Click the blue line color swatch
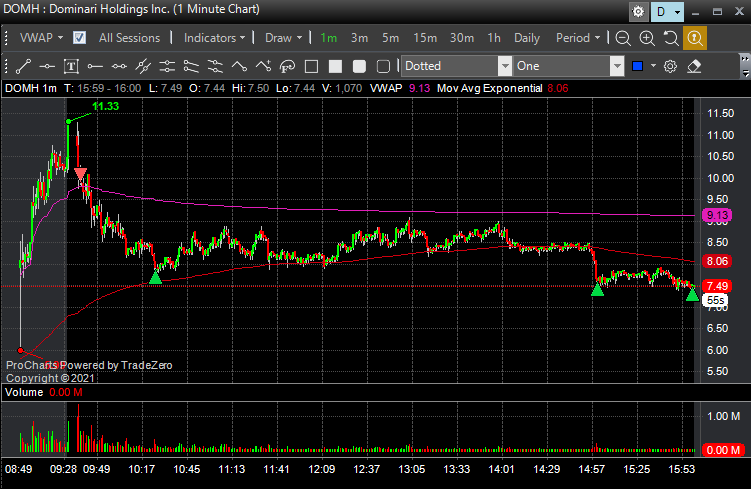The width and height of the screenshot is (751, 489). coord(637,66)
